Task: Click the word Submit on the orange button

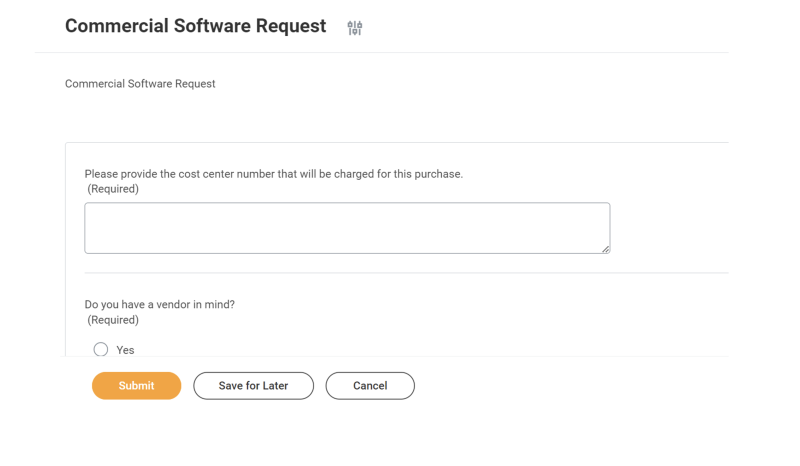Action: point(136,386)
